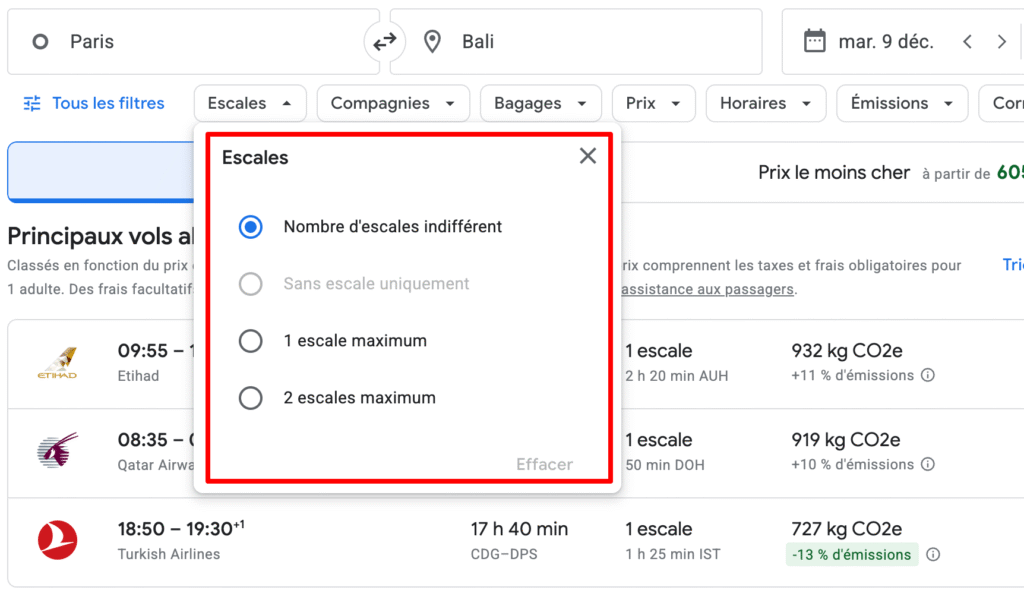This screenshot has width=1024, height=606.
Task: Open emissions info icon for 919 kg flight
Action: tap(927, 464)
